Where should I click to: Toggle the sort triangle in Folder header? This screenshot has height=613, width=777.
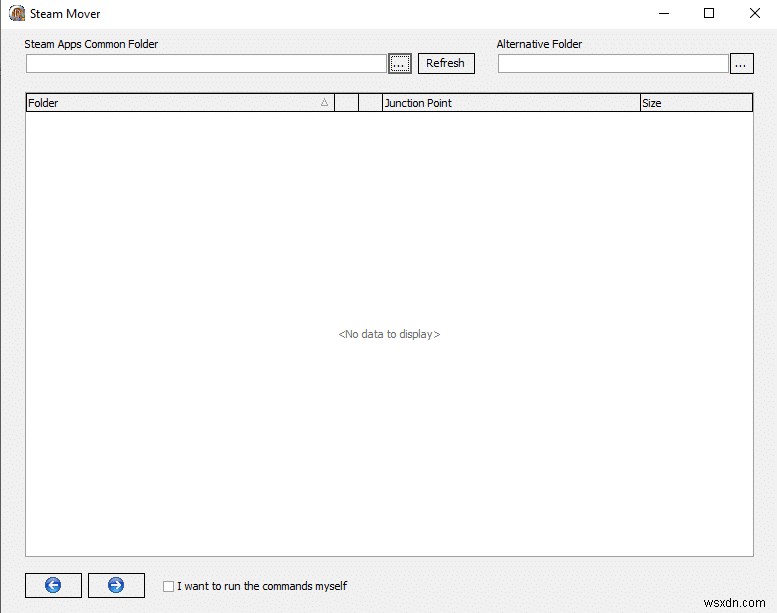click(x=324, y=102)
